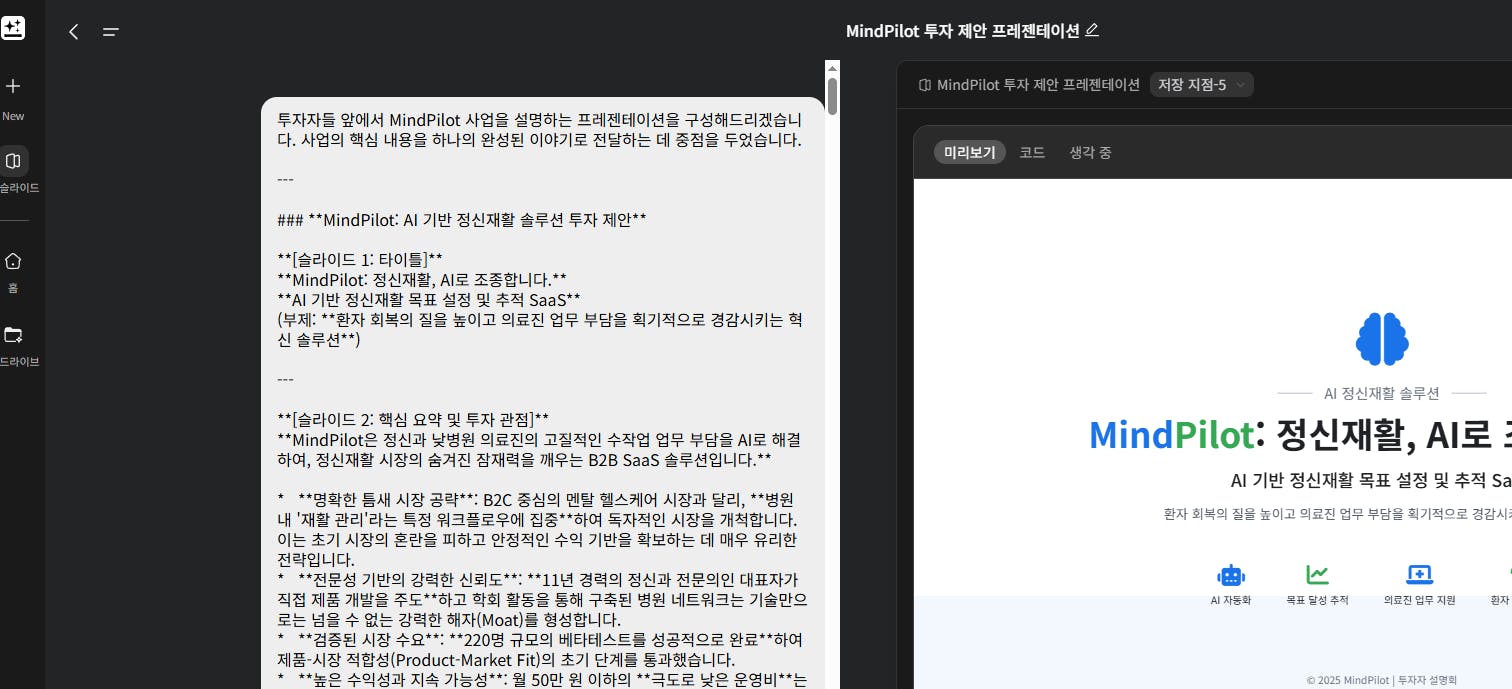1512x689 pixels.
Task: Go to 홈 via the house icon
Action: coord(13,261)
